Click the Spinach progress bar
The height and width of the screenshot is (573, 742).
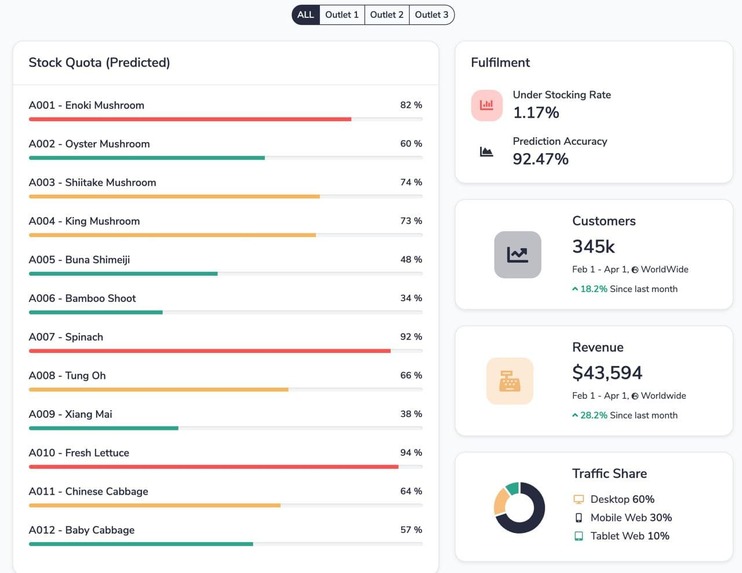[x=226, y=351]
